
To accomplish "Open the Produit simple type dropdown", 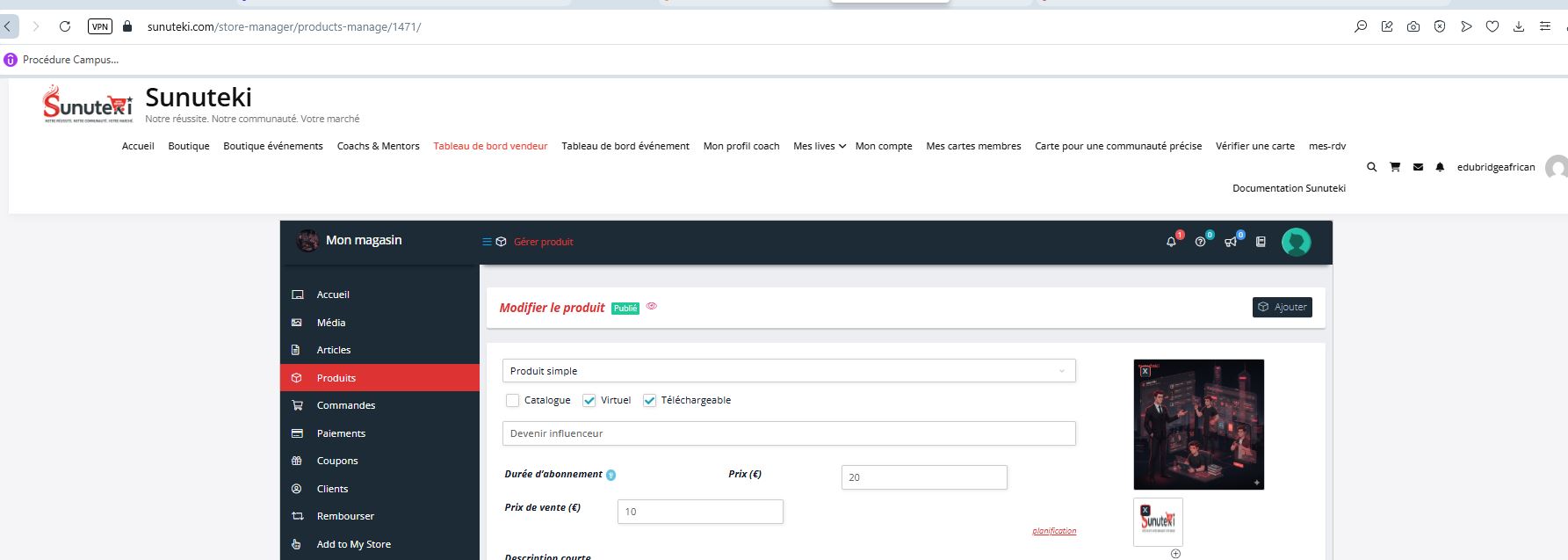I will pyautogui.click(x=788, y=371).
